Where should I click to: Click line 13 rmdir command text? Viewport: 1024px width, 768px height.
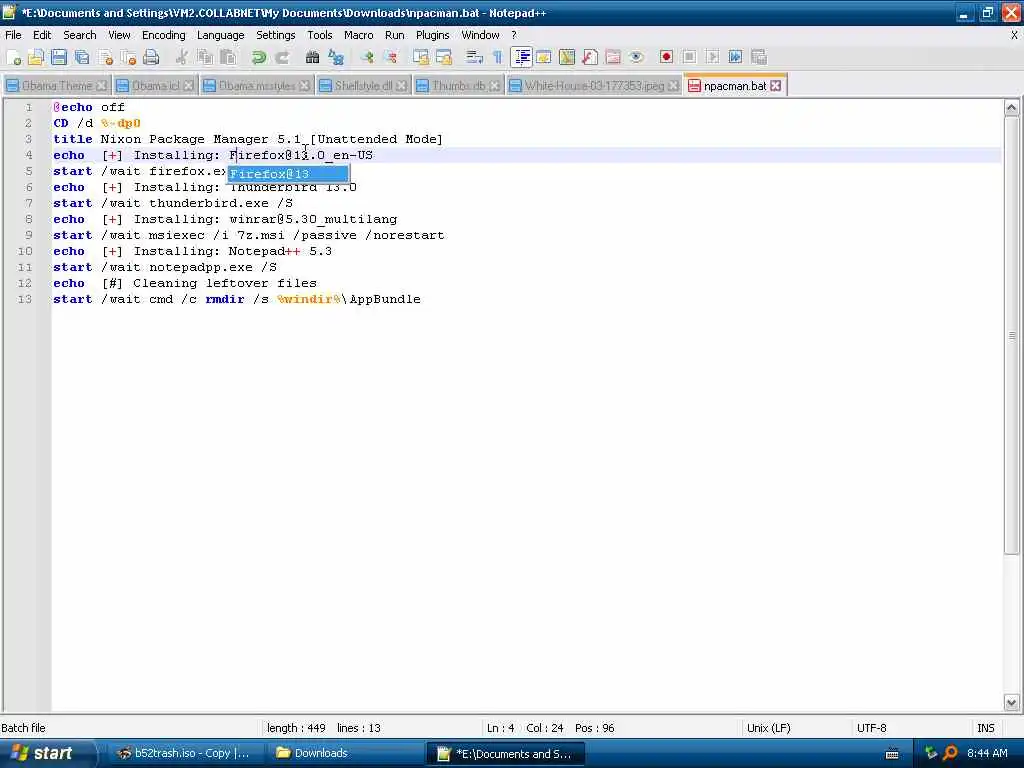pos(225,299)
